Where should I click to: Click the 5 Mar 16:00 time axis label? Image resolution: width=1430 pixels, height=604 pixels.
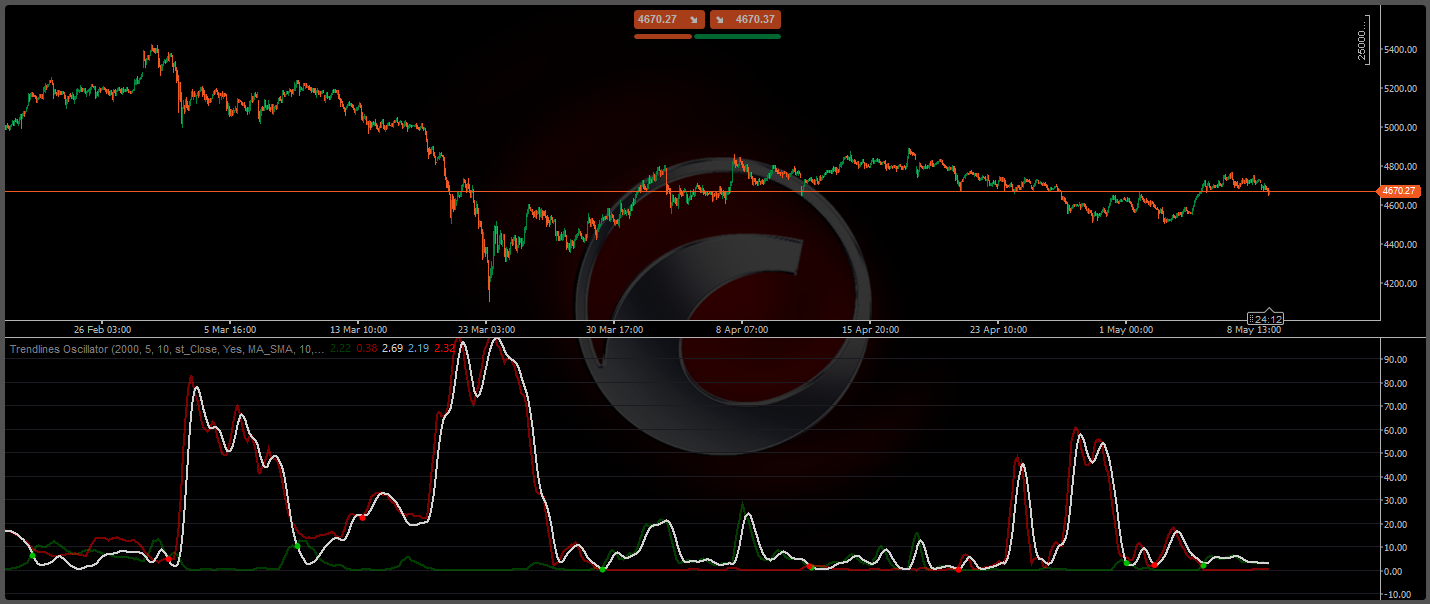coord(229,329)
